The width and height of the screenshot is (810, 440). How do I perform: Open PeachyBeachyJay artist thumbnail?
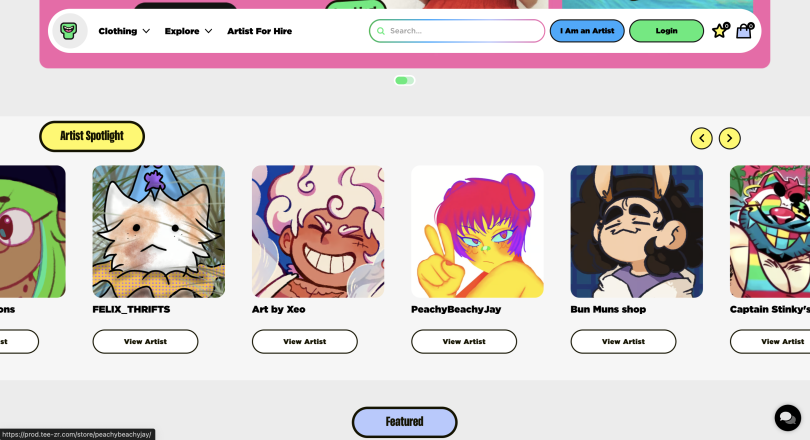pyautogui.click(x=477, y=231)
